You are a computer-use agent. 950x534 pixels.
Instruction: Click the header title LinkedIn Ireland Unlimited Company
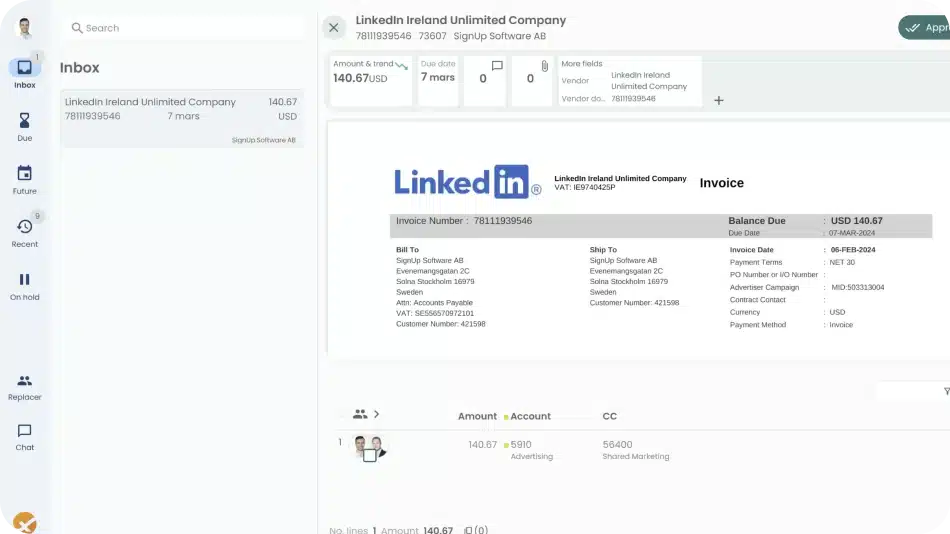coord(460,20)
